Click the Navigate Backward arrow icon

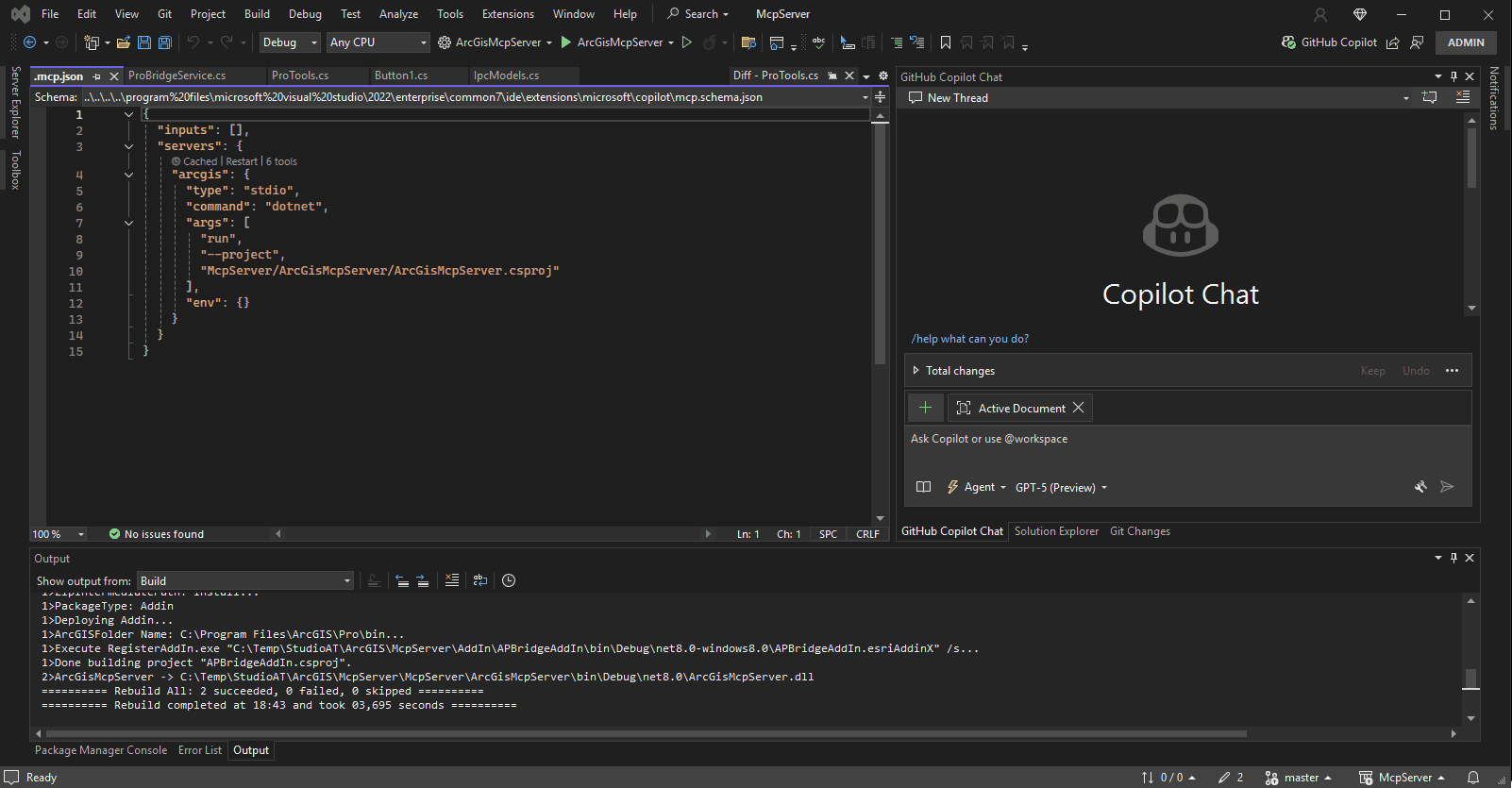[30, 42]
